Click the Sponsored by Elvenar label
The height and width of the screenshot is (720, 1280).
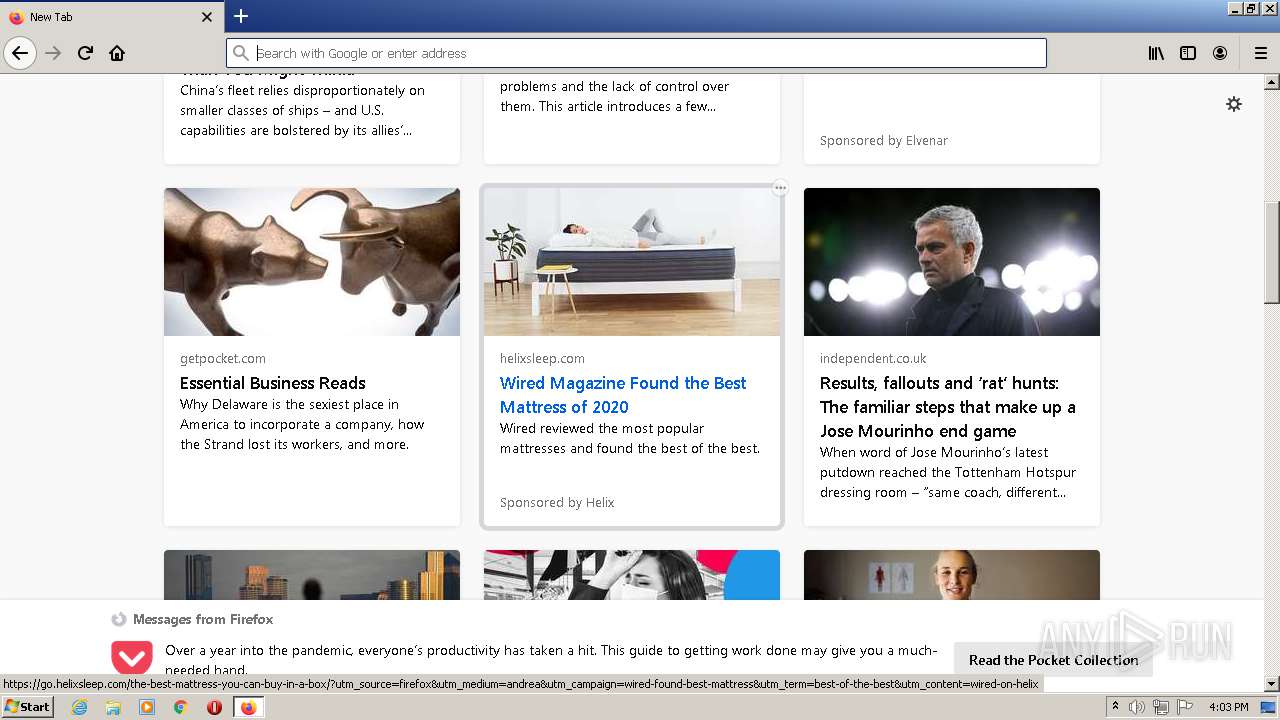[884, 140]
